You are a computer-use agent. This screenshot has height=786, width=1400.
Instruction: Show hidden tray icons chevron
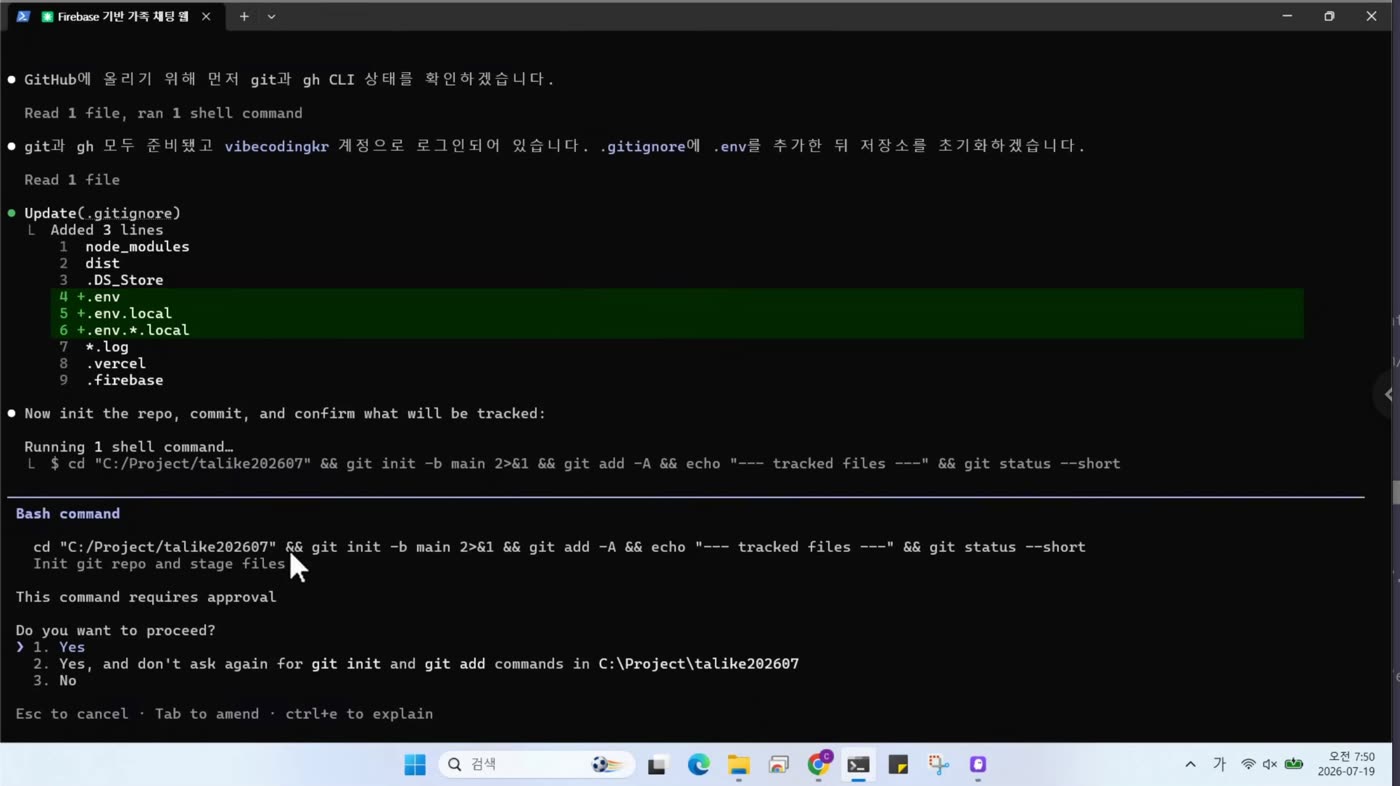pyautogui.click(x=1190, y=765)
